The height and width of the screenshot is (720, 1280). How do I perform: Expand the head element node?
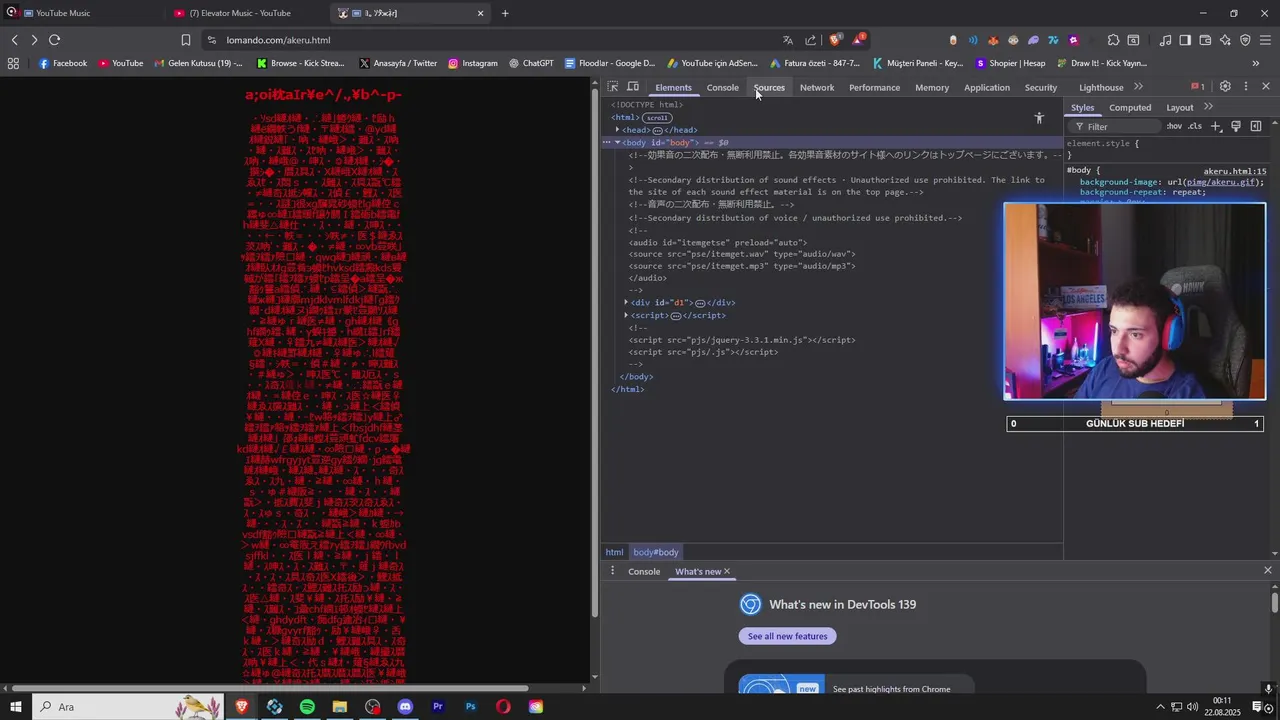click(x=616, y=130)
